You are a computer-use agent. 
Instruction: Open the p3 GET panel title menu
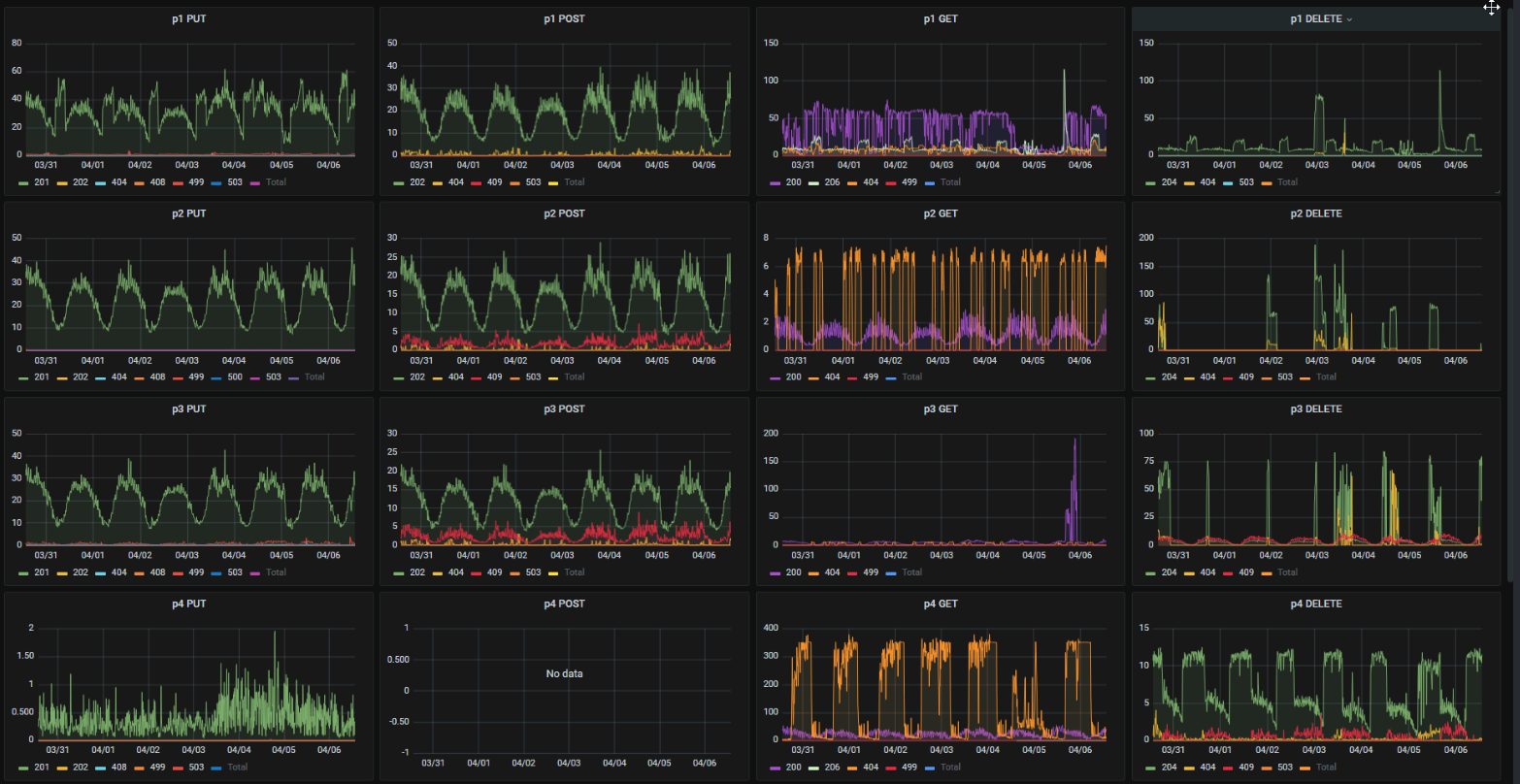pyautogui.click(x=941, y=409)
